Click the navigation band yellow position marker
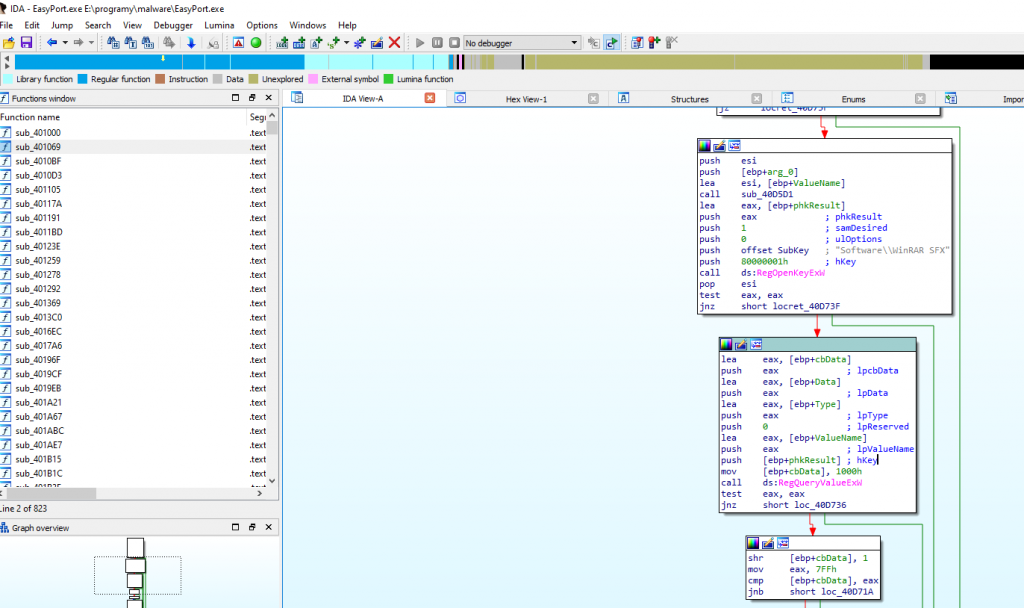1024x608 pixels. (163, 58)
